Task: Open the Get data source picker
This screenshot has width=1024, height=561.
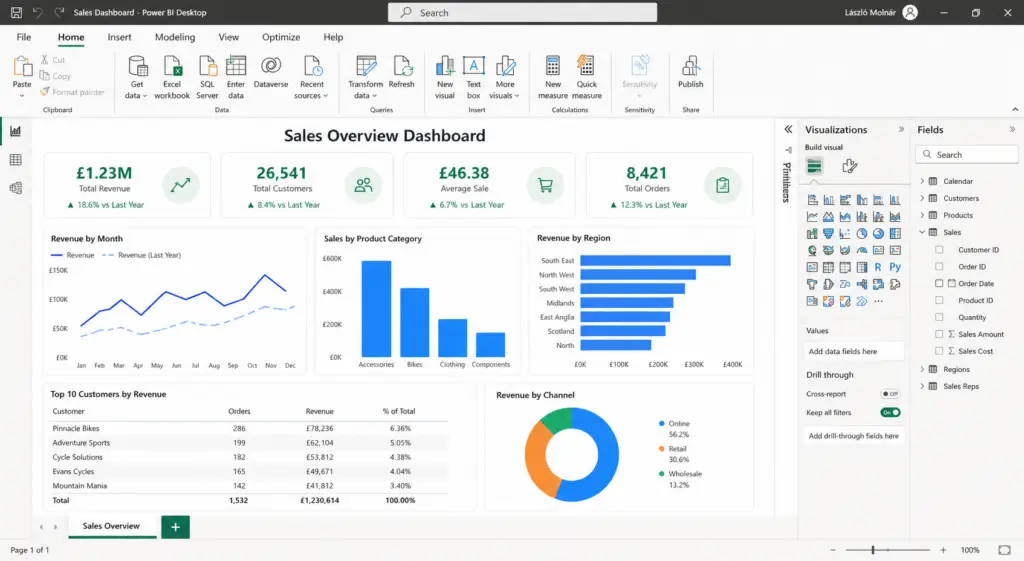Action: 136,77
